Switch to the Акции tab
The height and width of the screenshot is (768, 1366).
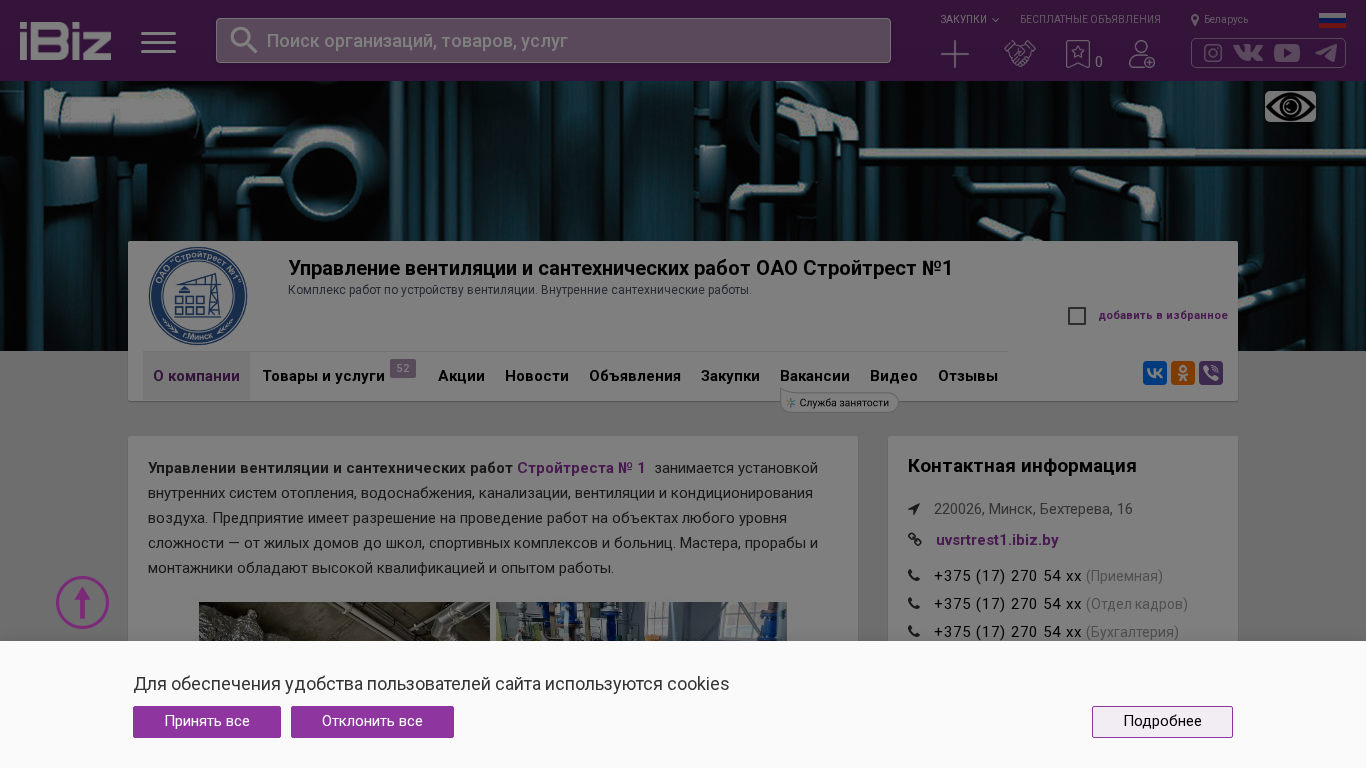point(461,376)
